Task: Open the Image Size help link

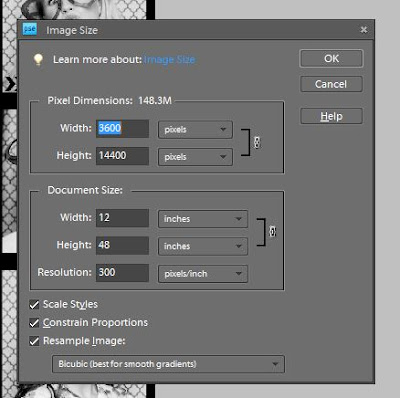Action: click(x=169, y=60)
